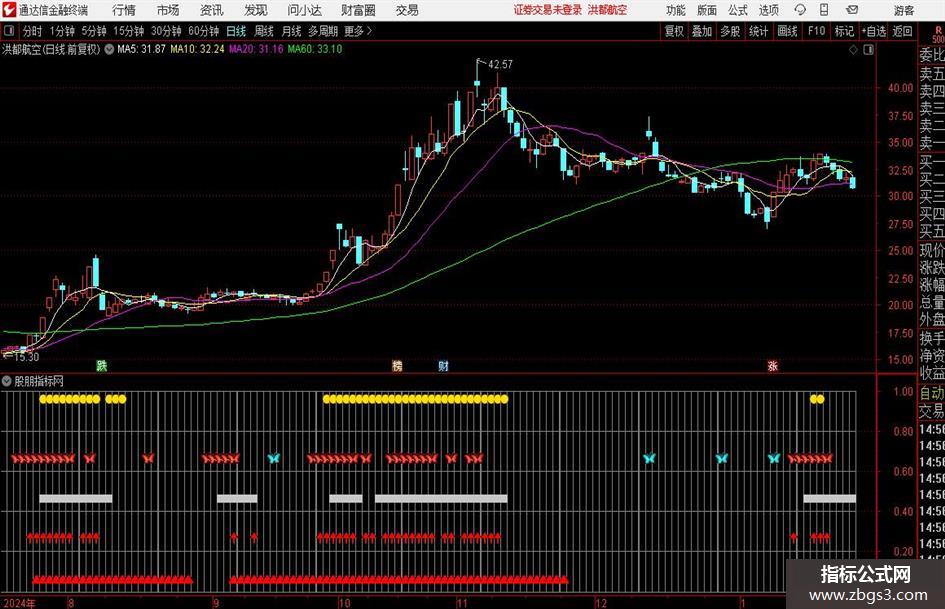Open the 功能 menu
The height and width of the screenshot is (609, 945).
[676, 10]
